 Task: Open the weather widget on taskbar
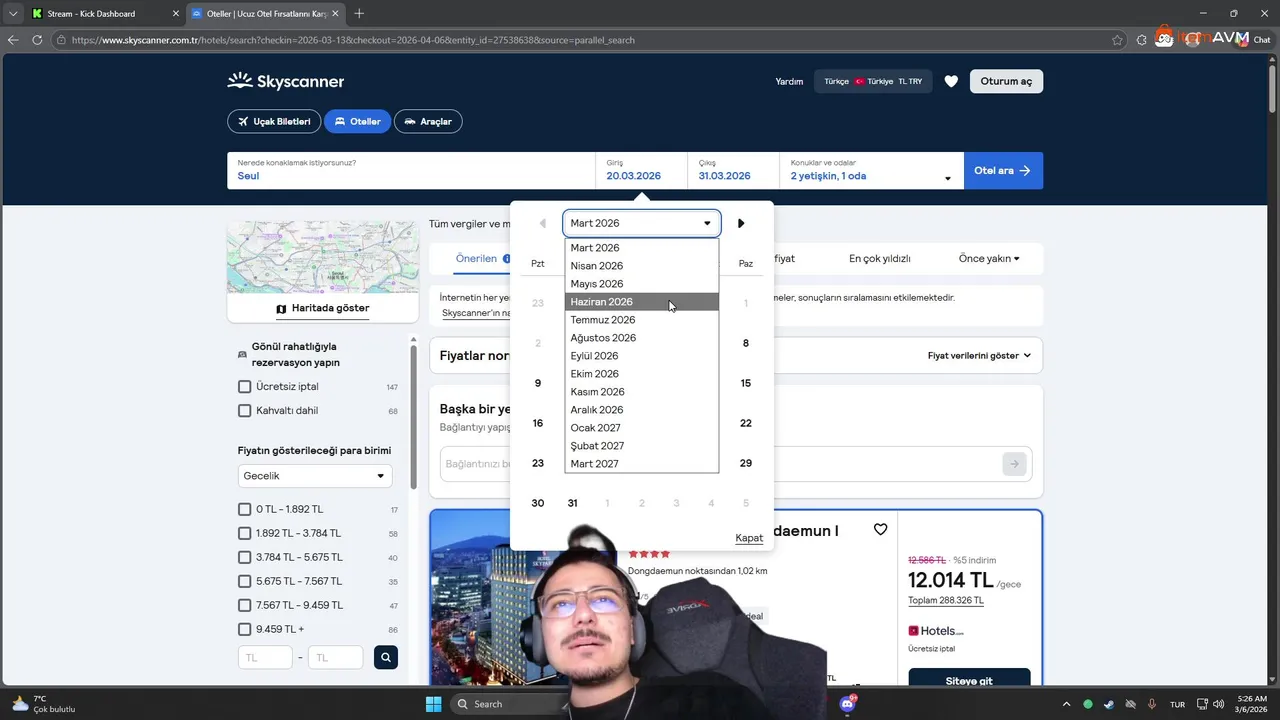coord(42,704)
